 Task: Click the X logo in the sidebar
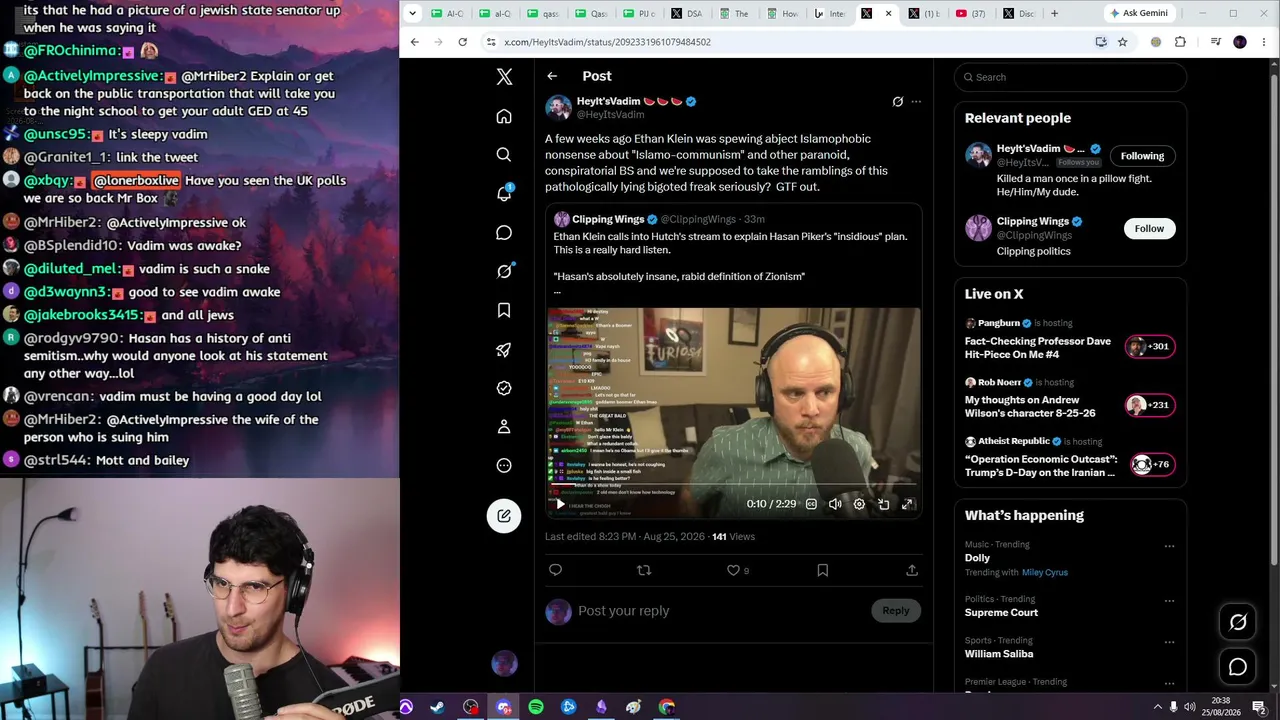(504, 77)
